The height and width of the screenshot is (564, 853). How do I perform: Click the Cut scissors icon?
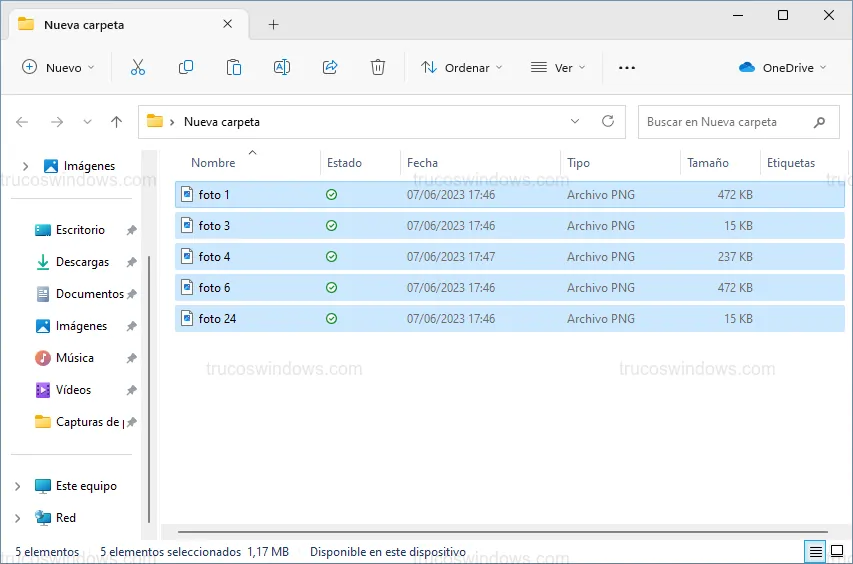coord(138,67)
